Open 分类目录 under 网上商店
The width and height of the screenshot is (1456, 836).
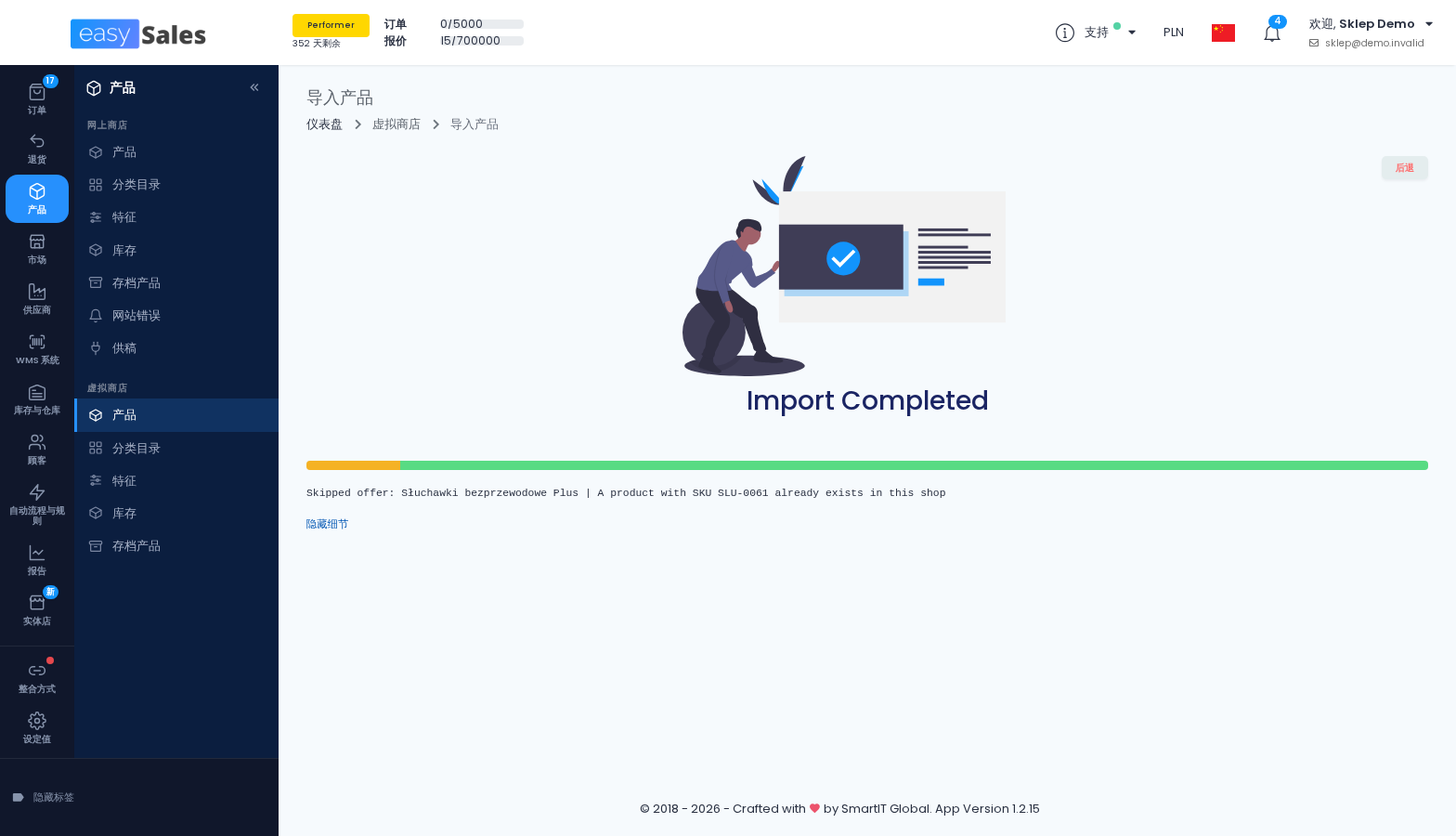(x=176, y=185)
